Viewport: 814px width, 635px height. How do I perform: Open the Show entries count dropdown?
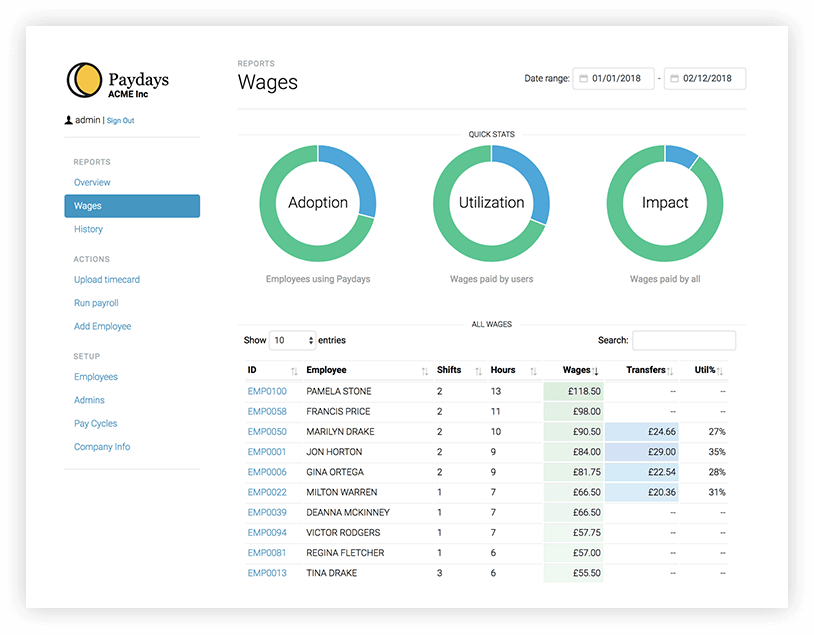coord(292,341)
